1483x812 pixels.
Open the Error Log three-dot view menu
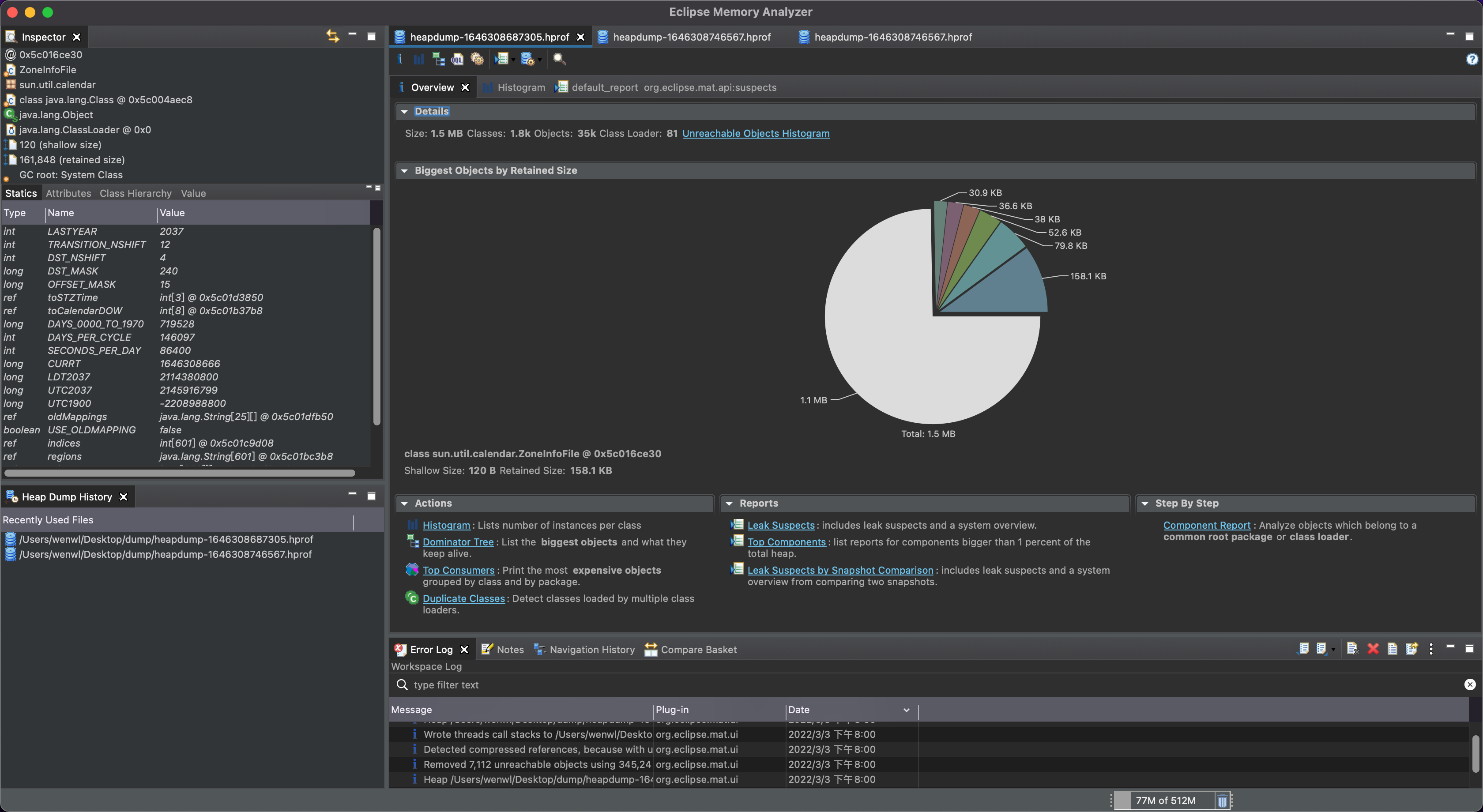pyautogui.click(x=1430, y=649)
